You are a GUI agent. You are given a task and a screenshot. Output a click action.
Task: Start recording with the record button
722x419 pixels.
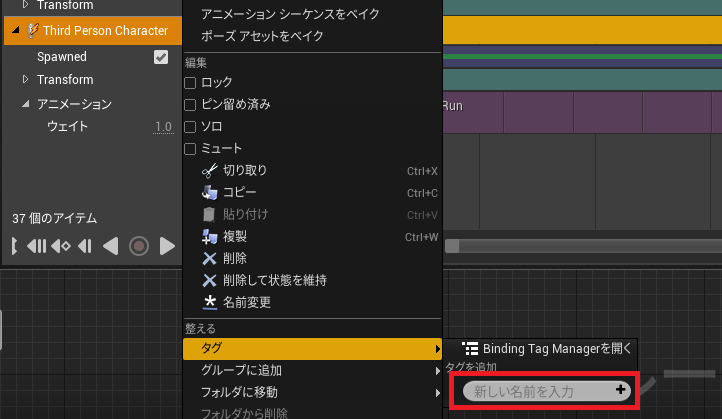[x=139, y=246]
